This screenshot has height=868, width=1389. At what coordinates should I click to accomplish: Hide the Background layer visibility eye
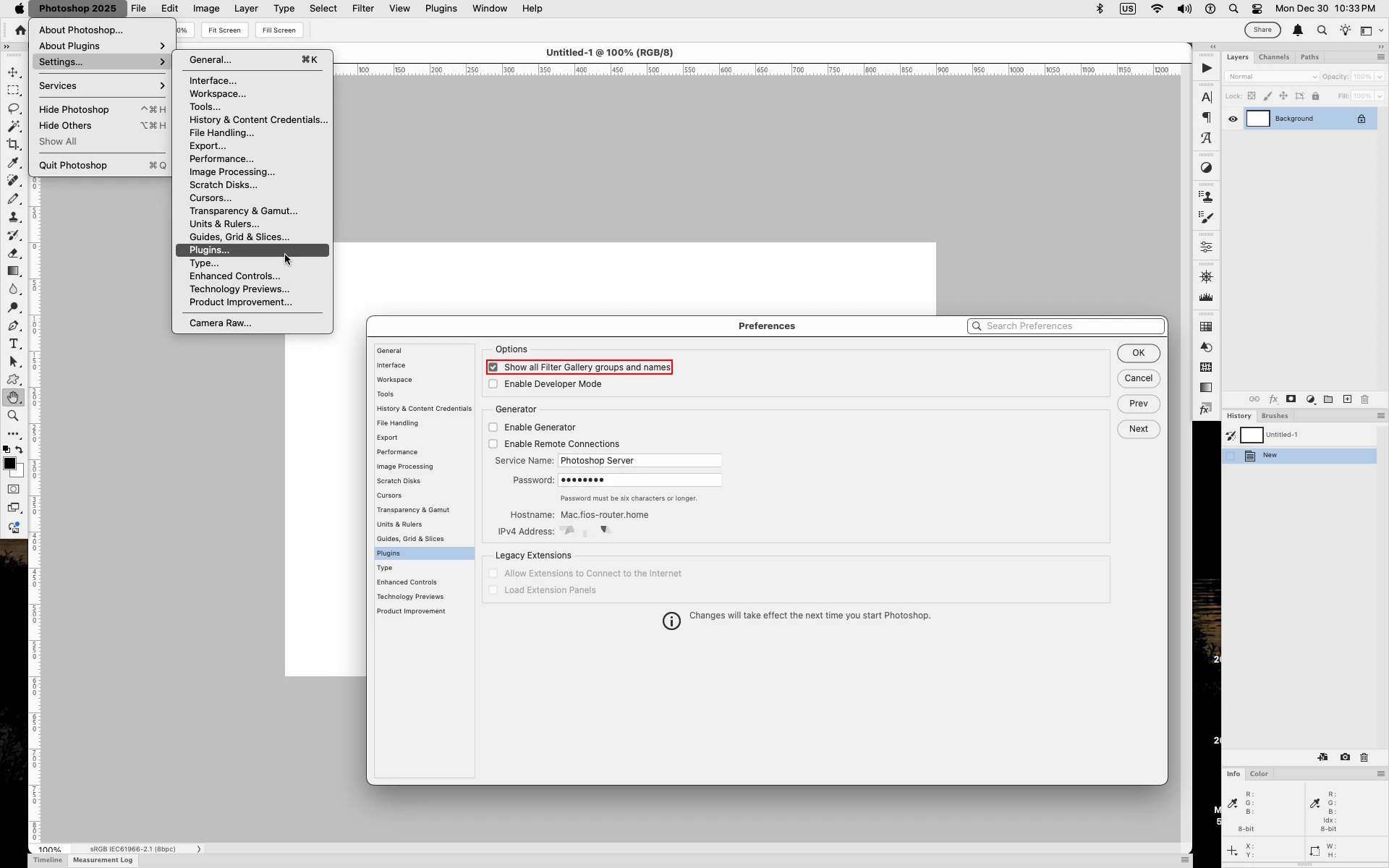[x=1233, y=119]
